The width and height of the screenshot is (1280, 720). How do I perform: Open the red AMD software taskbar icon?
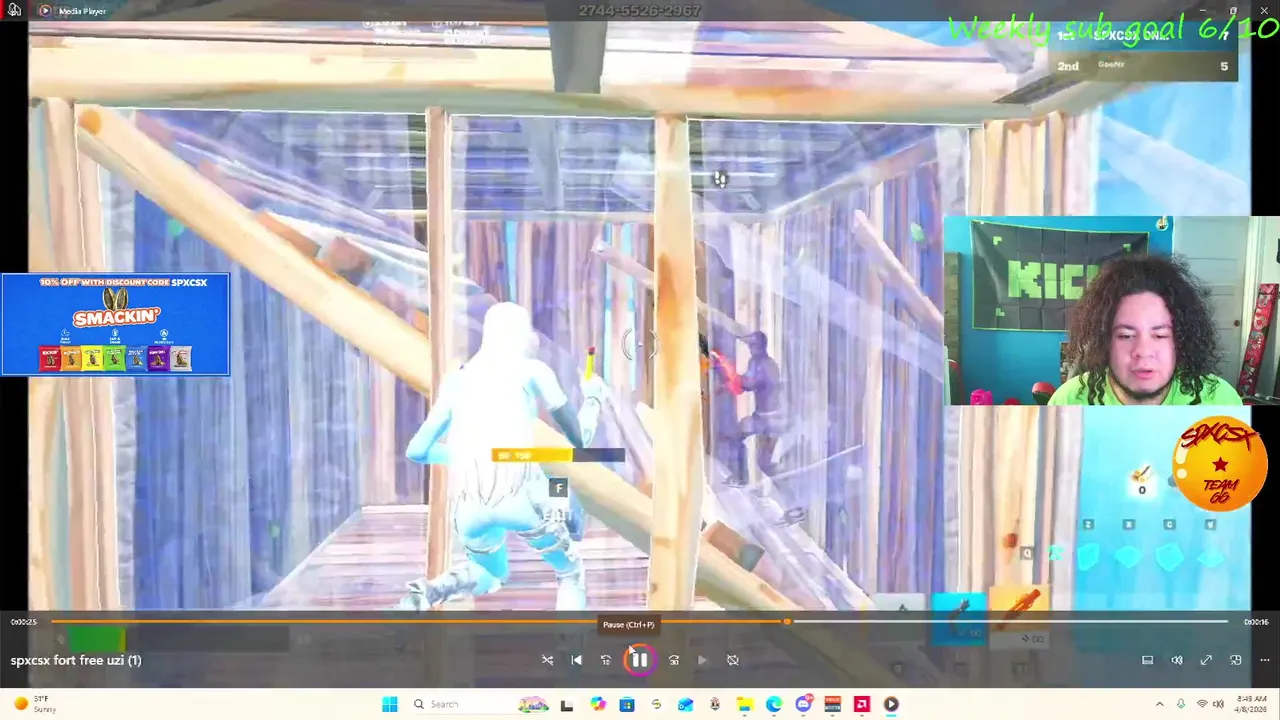[861, 704]
